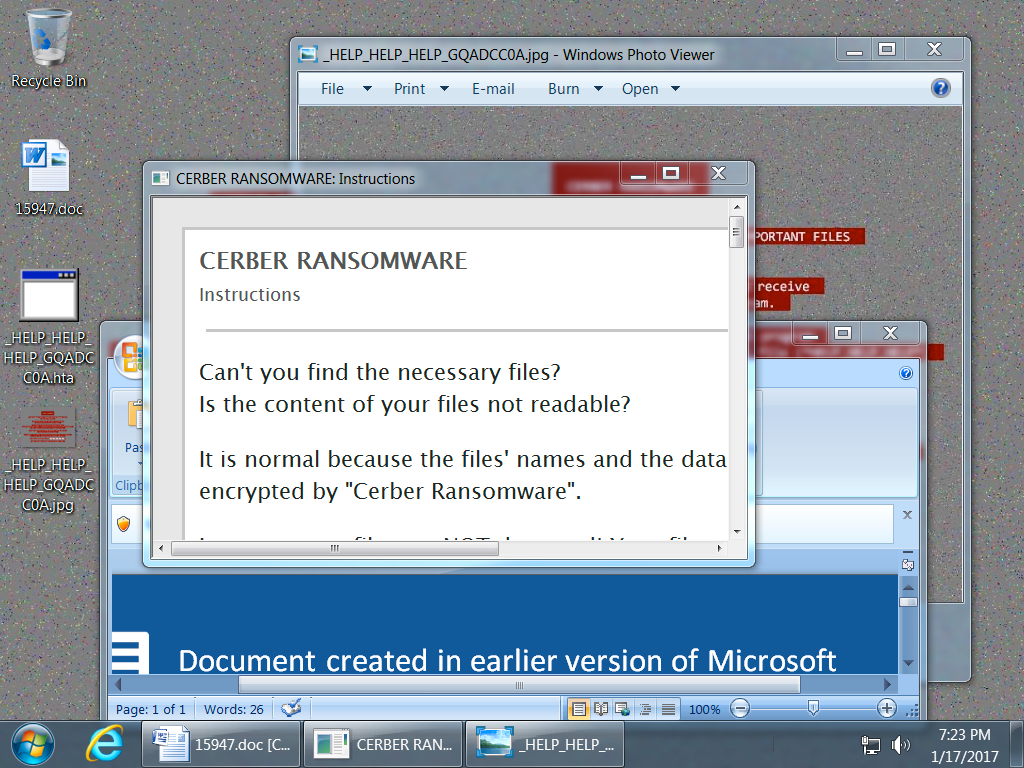The image size is (1024, 768).
Task: Click the zoom out minus button
Action: coord(740,709)
